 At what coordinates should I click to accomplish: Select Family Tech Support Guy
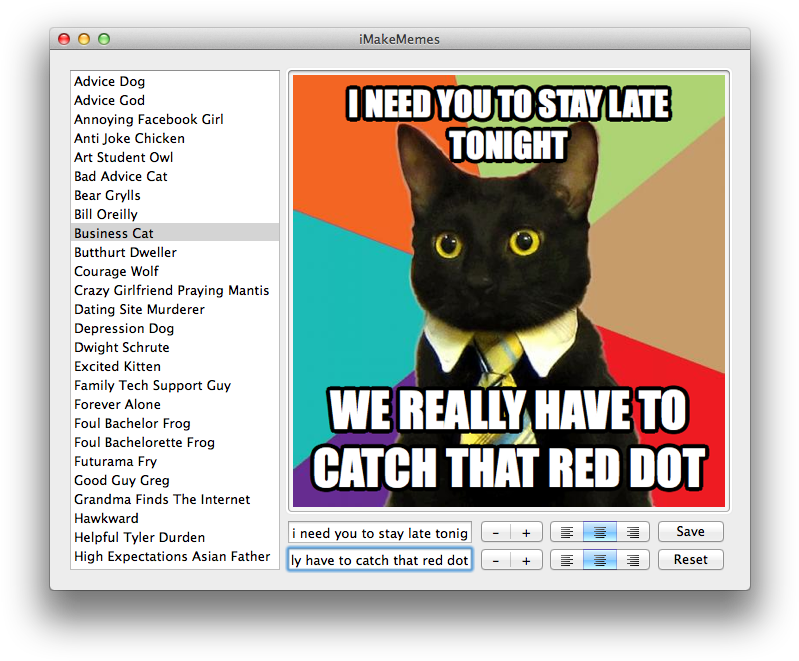pos(175,385)
